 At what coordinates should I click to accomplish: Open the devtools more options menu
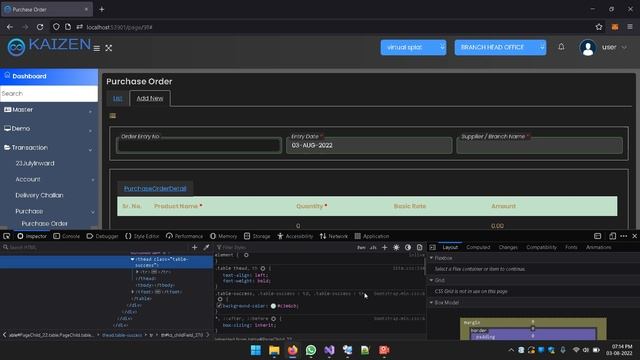[x=624, y=236]
